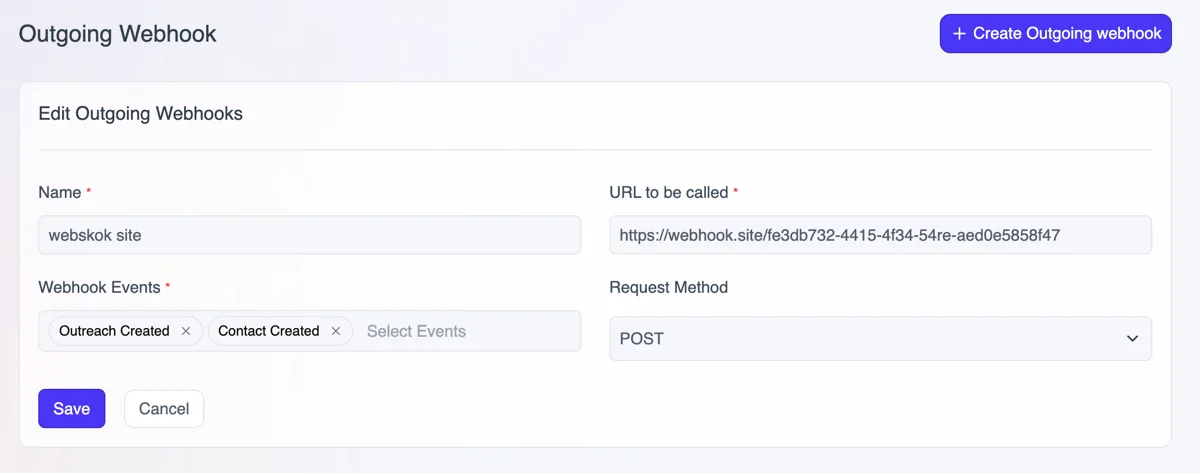Click the Request Method label

[x=668, y=287]
